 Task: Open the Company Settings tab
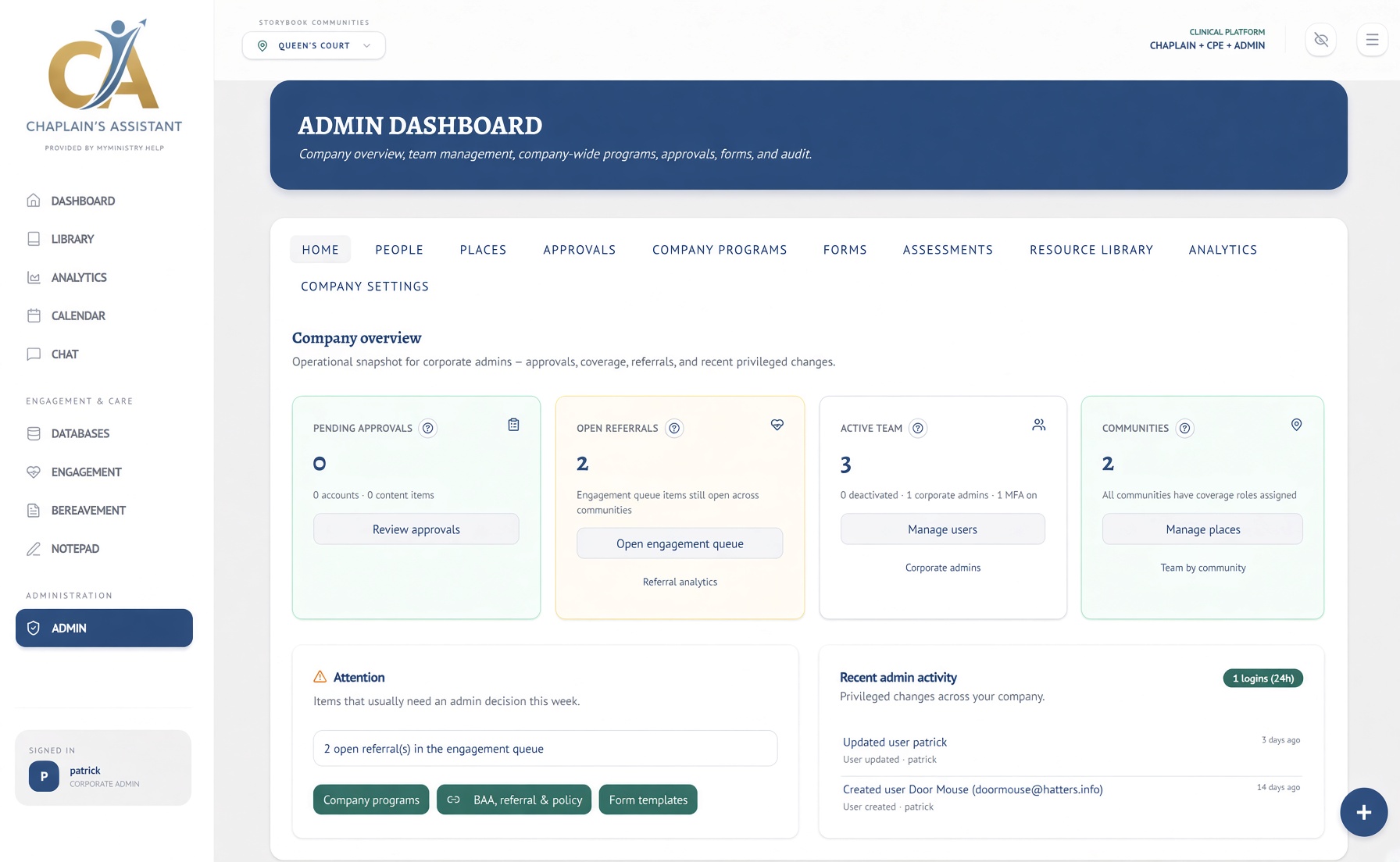[365, 287]
